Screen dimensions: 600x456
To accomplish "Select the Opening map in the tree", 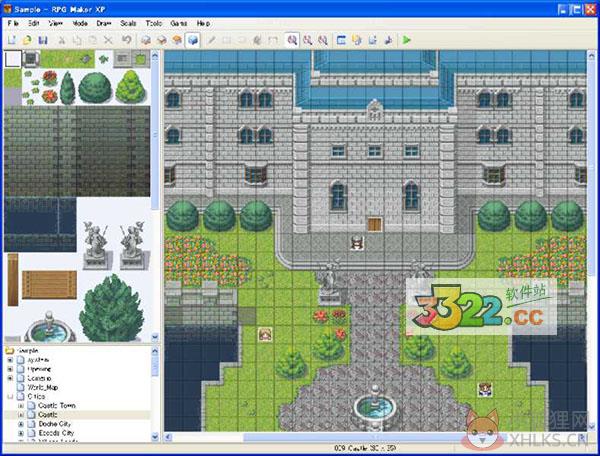I will 39,369.
